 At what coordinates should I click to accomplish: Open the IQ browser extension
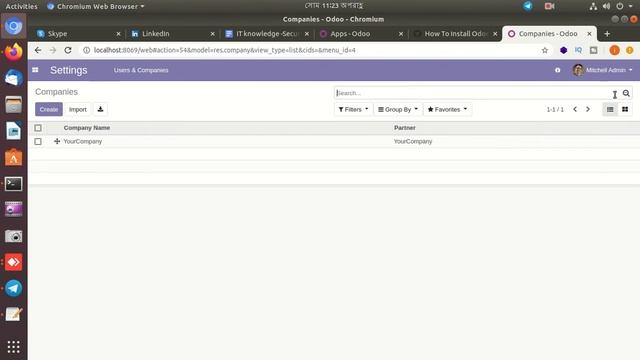(578, 50)
